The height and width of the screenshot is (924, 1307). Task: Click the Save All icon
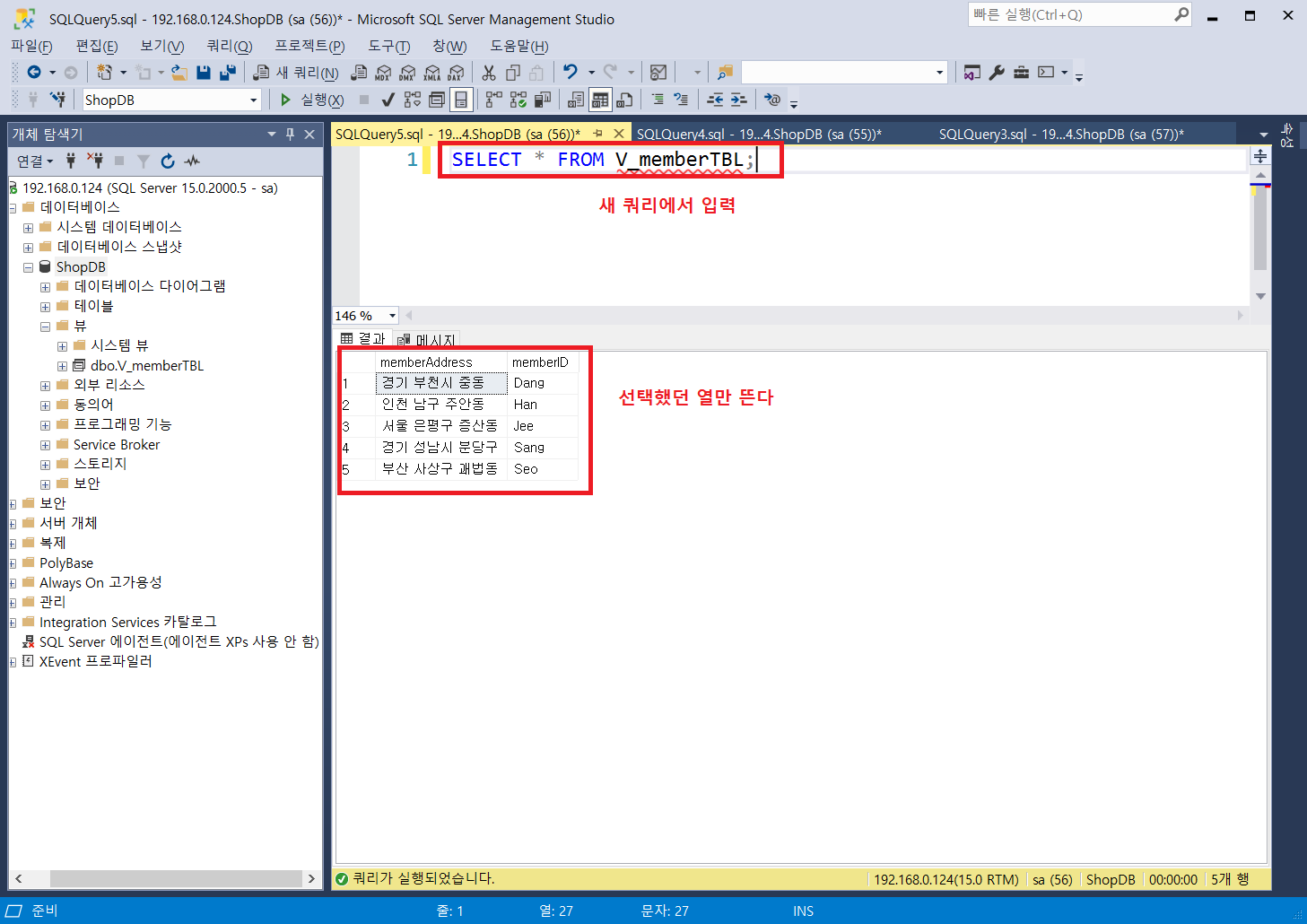point(227,73)
